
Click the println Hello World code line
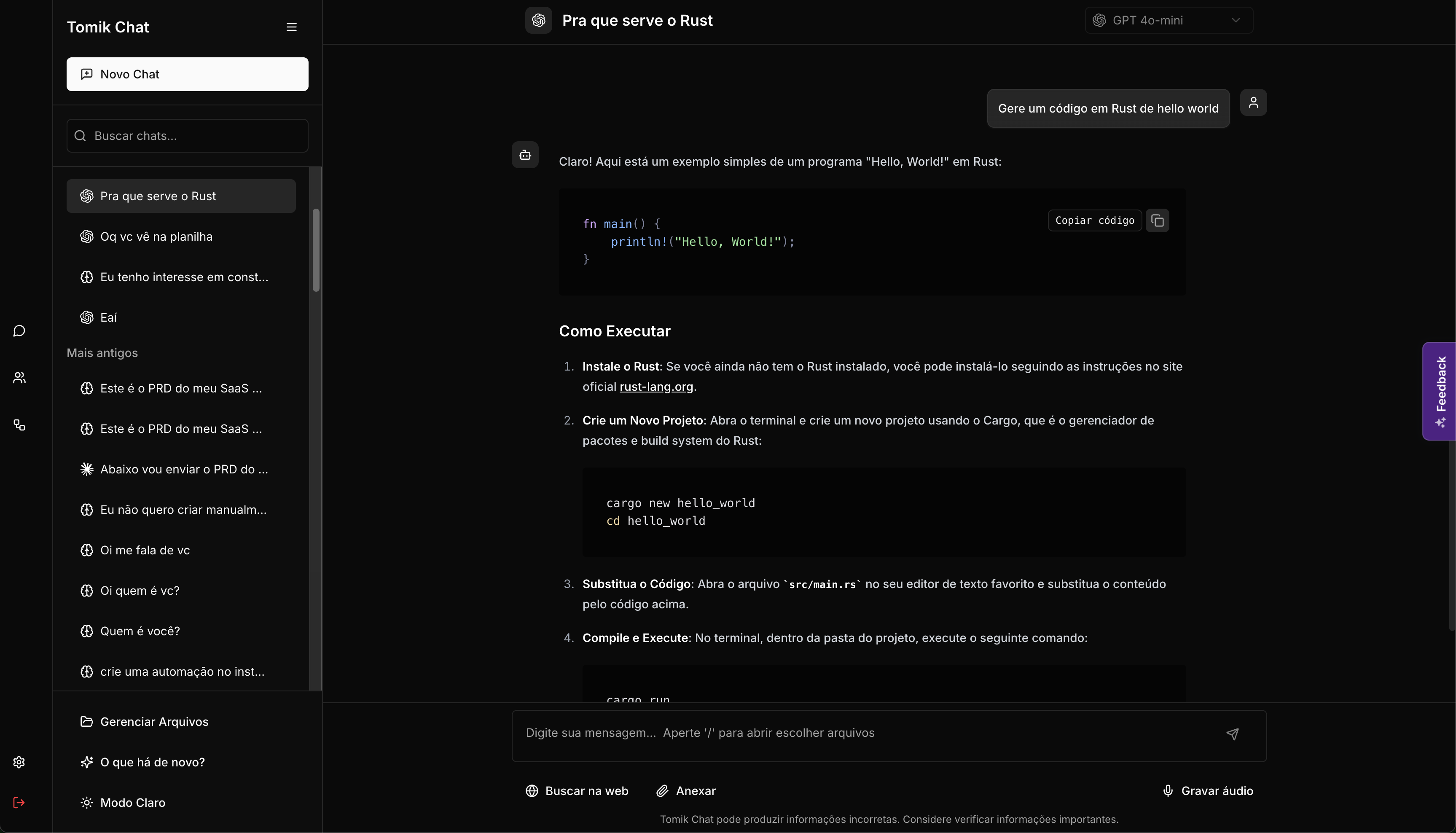(x=703, y=242)
